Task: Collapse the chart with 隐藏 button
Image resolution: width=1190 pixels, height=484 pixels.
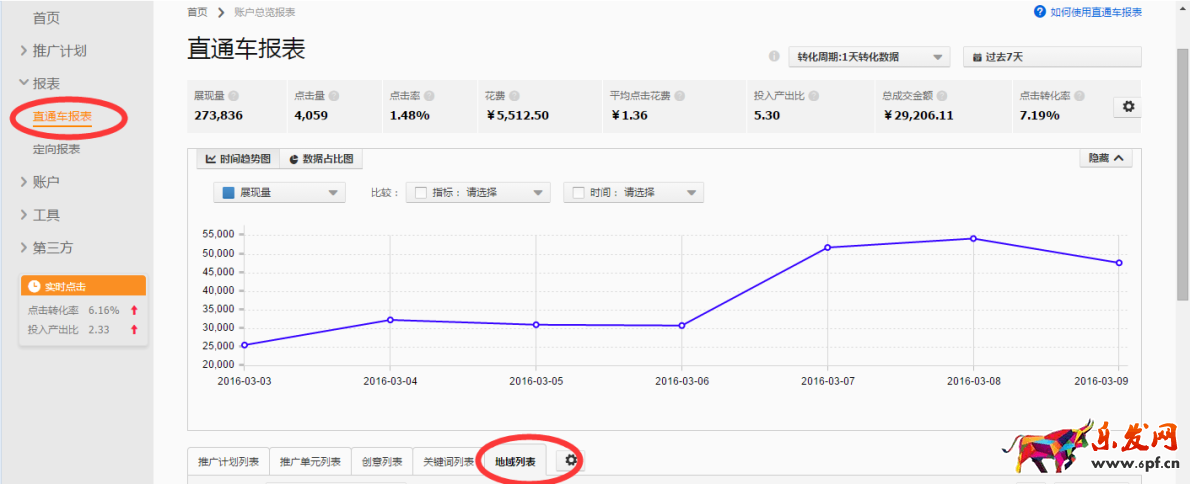Action: pyautogui.click(x=1105, y=158)
